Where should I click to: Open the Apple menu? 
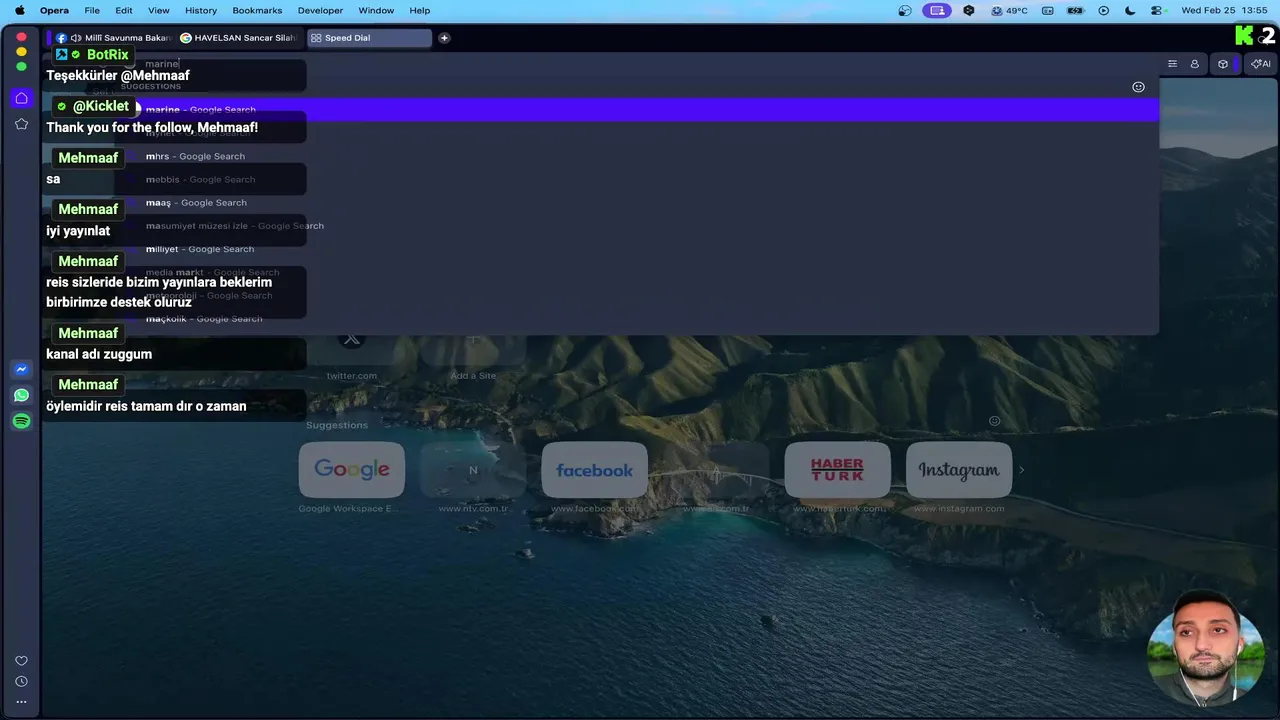point(19,10)
